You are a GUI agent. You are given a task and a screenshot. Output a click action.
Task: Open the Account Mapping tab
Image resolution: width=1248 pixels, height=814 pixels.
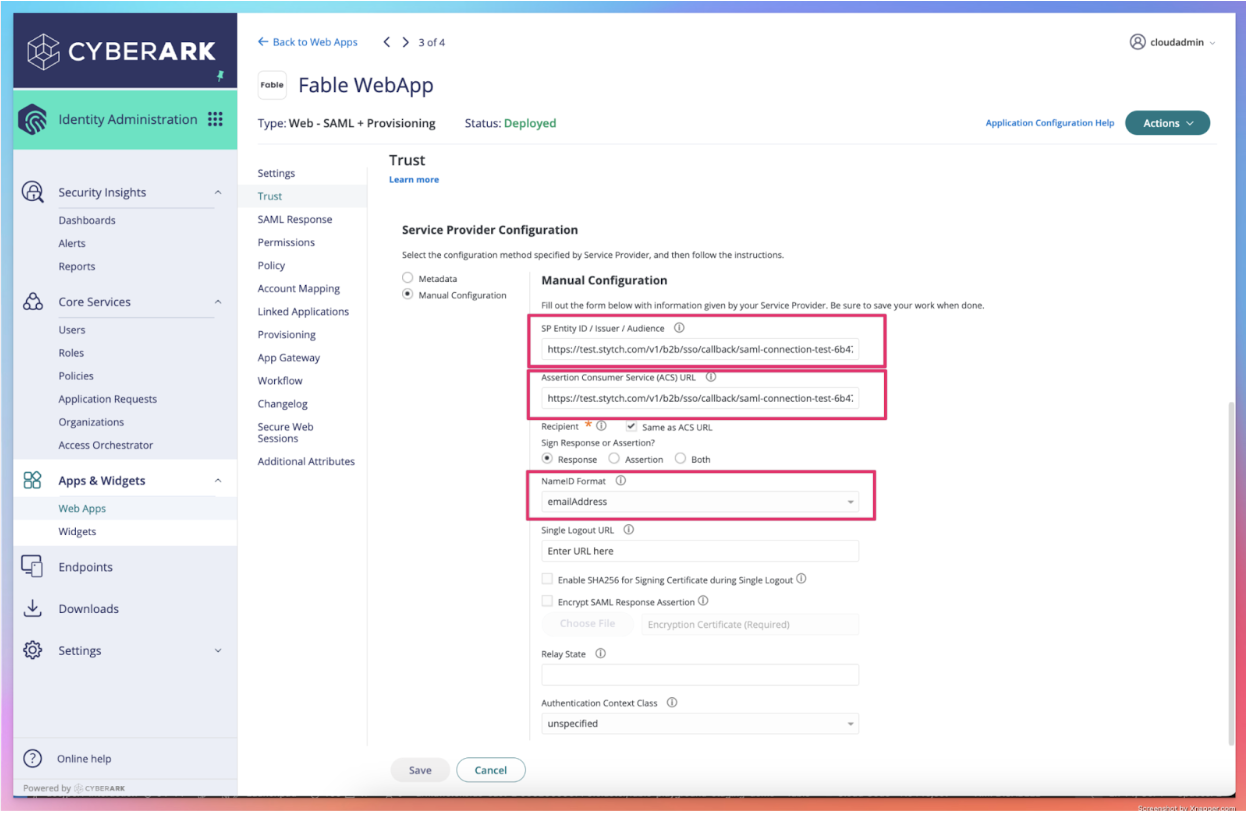pyautogui.click(x=299, y=288)
